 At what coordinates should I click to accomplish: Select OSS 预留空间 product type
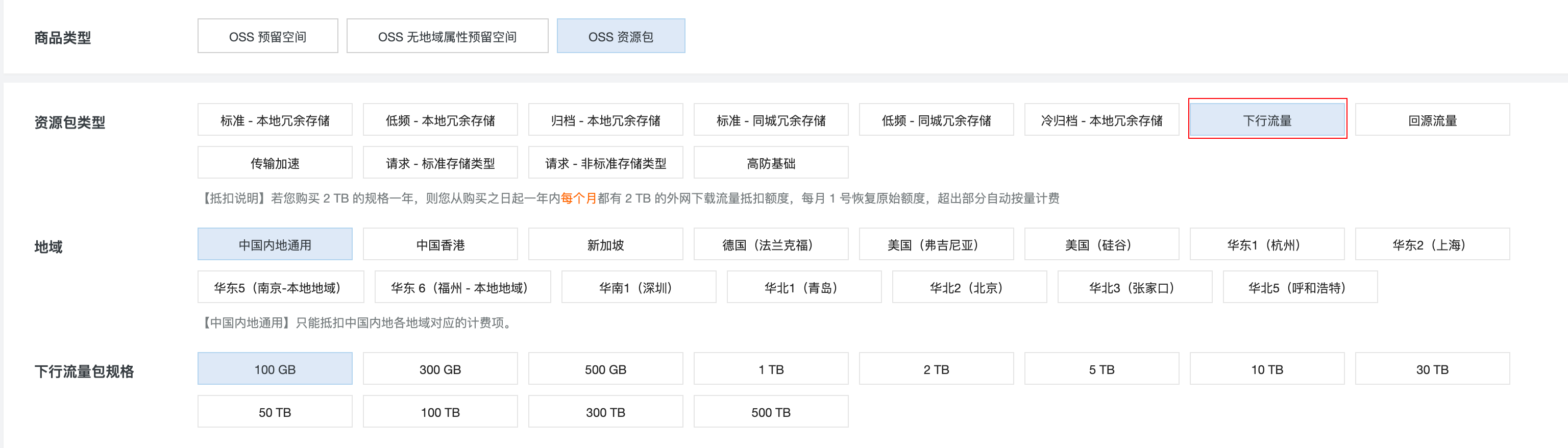pyautogui.click(x=267, y=37)
